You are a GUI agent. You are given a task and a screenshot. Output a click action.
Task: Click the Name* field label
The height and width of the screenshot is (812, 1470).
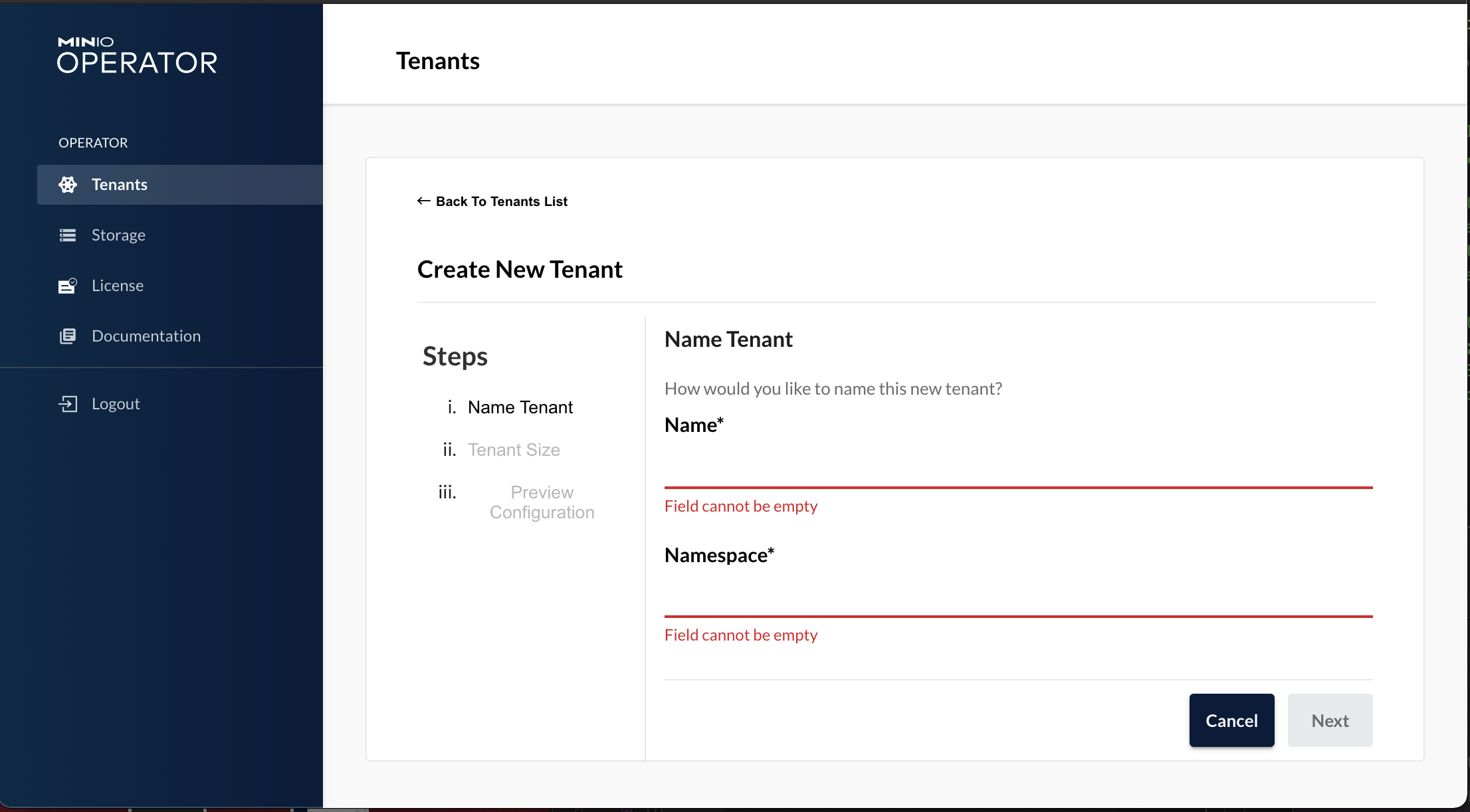click(694, 425)
